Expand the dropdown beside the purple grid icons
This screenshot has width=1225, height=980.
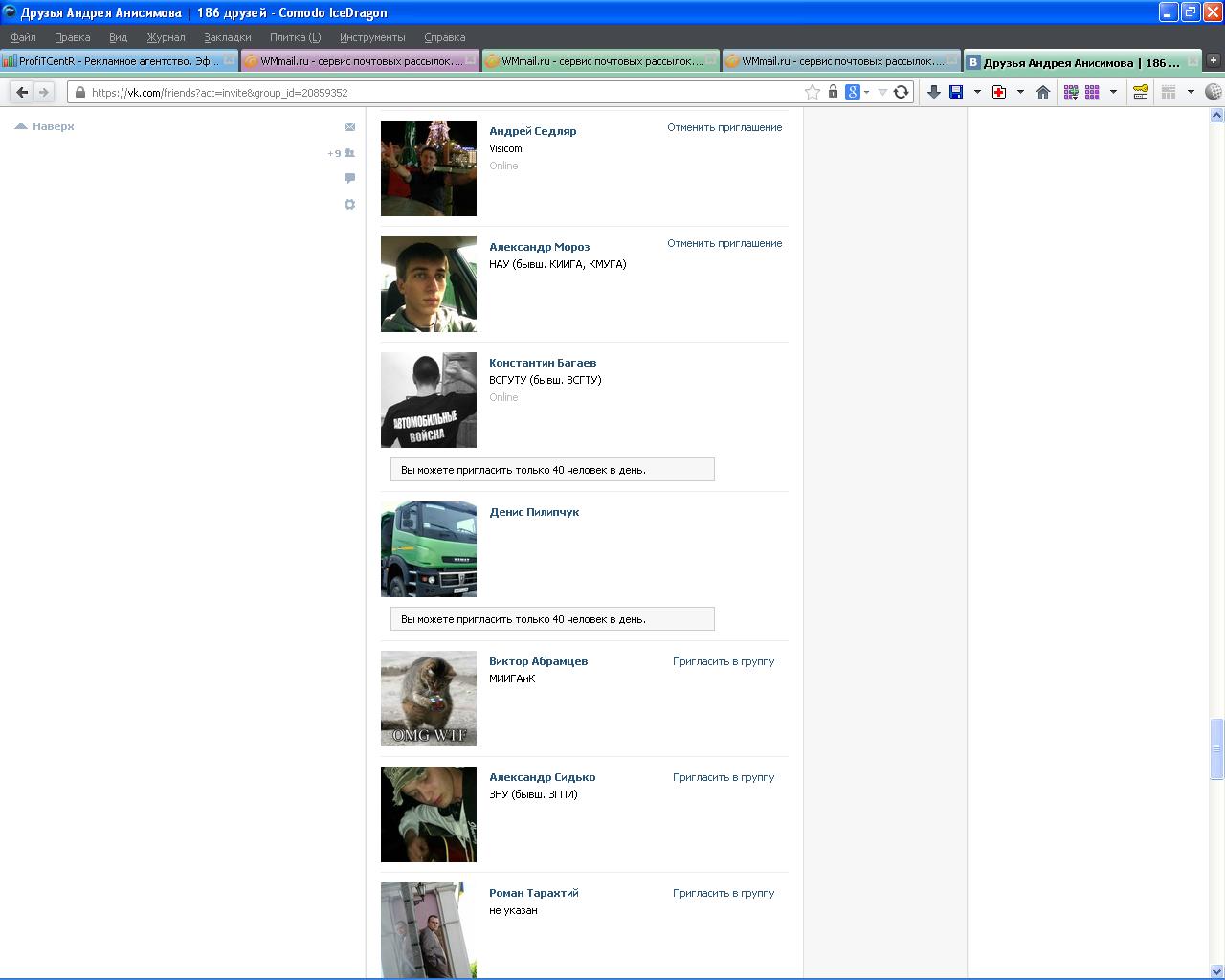pos(1113,92)
